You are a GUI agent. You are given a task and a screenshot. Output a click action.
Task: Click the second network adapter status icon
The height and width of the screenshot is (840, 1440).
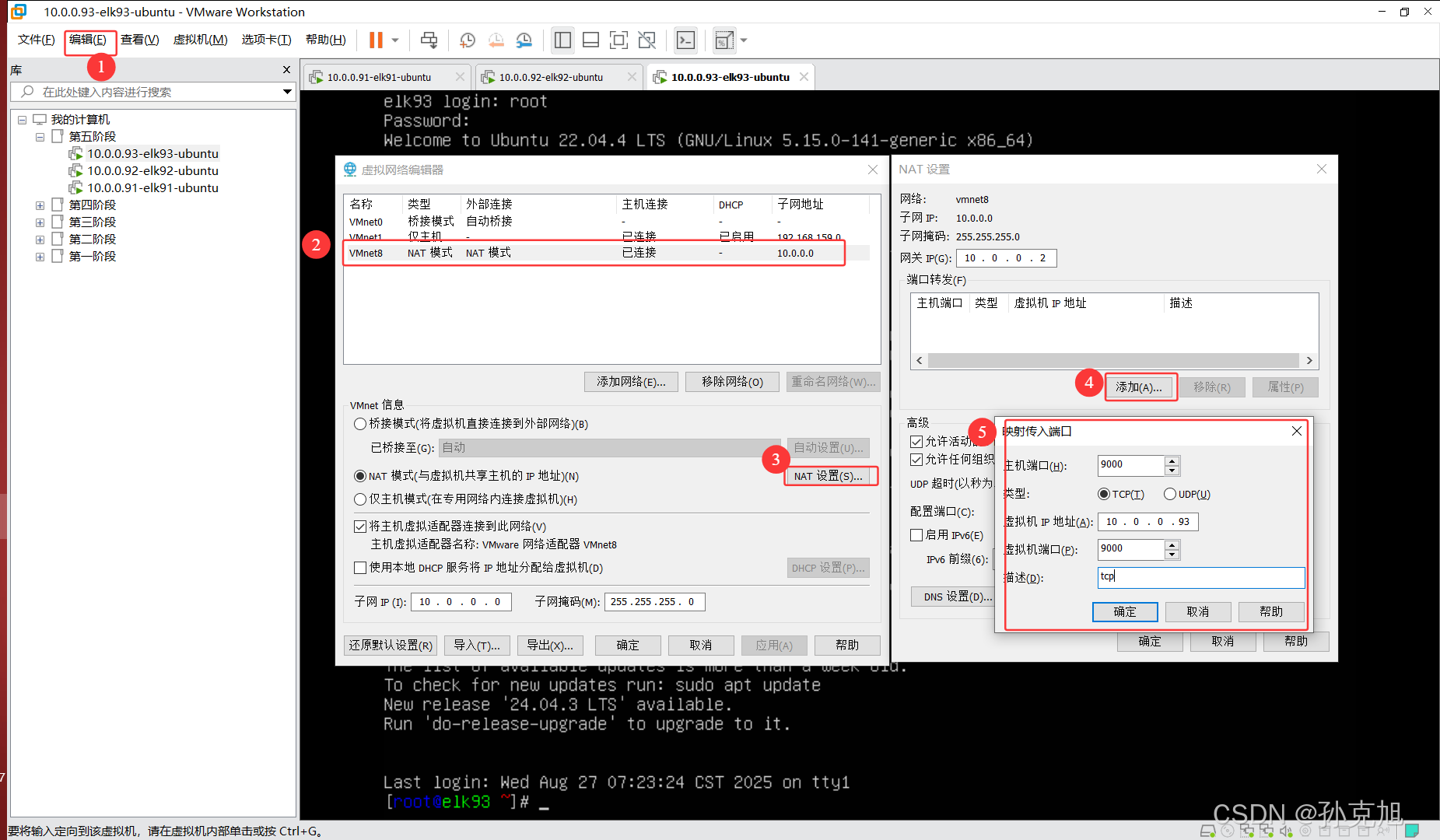tap(1267, 831)
